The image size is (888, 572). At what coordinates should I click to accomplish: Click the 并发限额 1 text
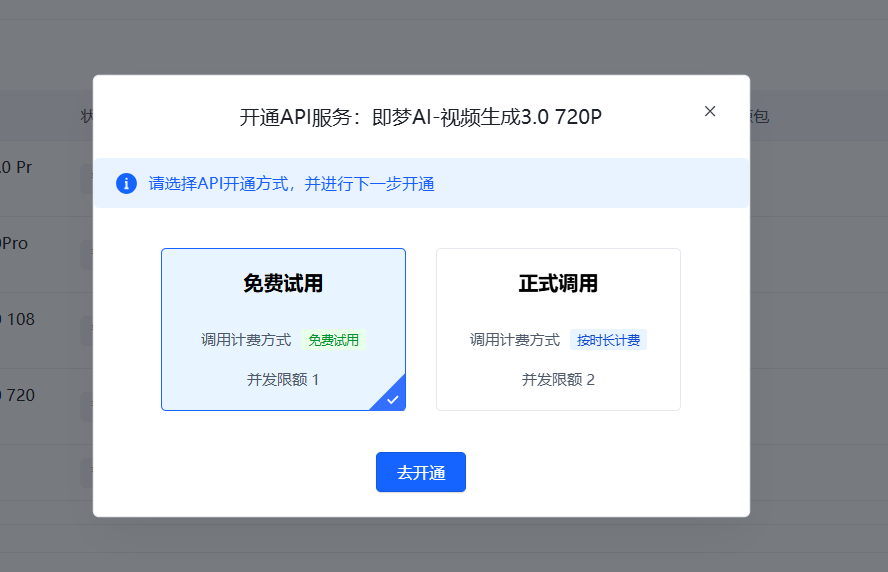tap(283, 379)
